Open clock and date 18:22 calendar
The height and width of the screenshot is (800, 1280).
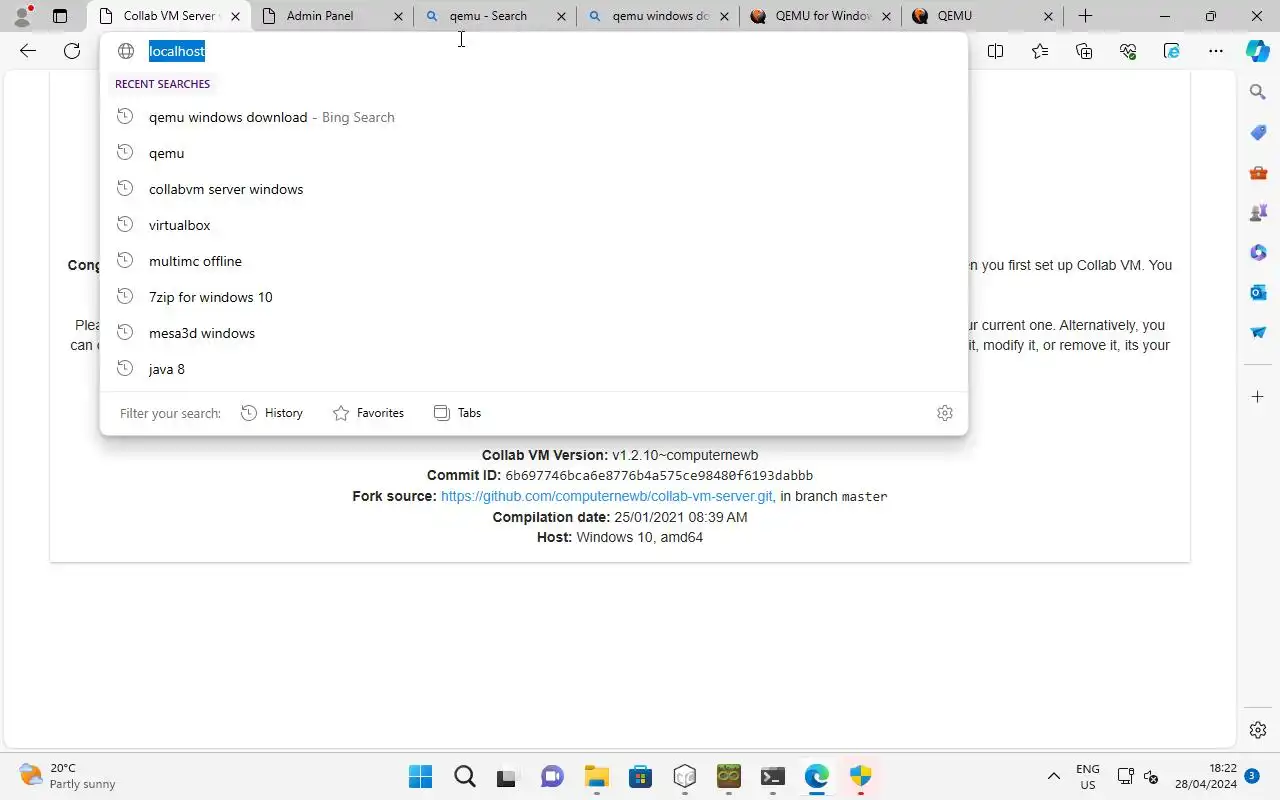pyautogui.click(x=1208, y=776)
